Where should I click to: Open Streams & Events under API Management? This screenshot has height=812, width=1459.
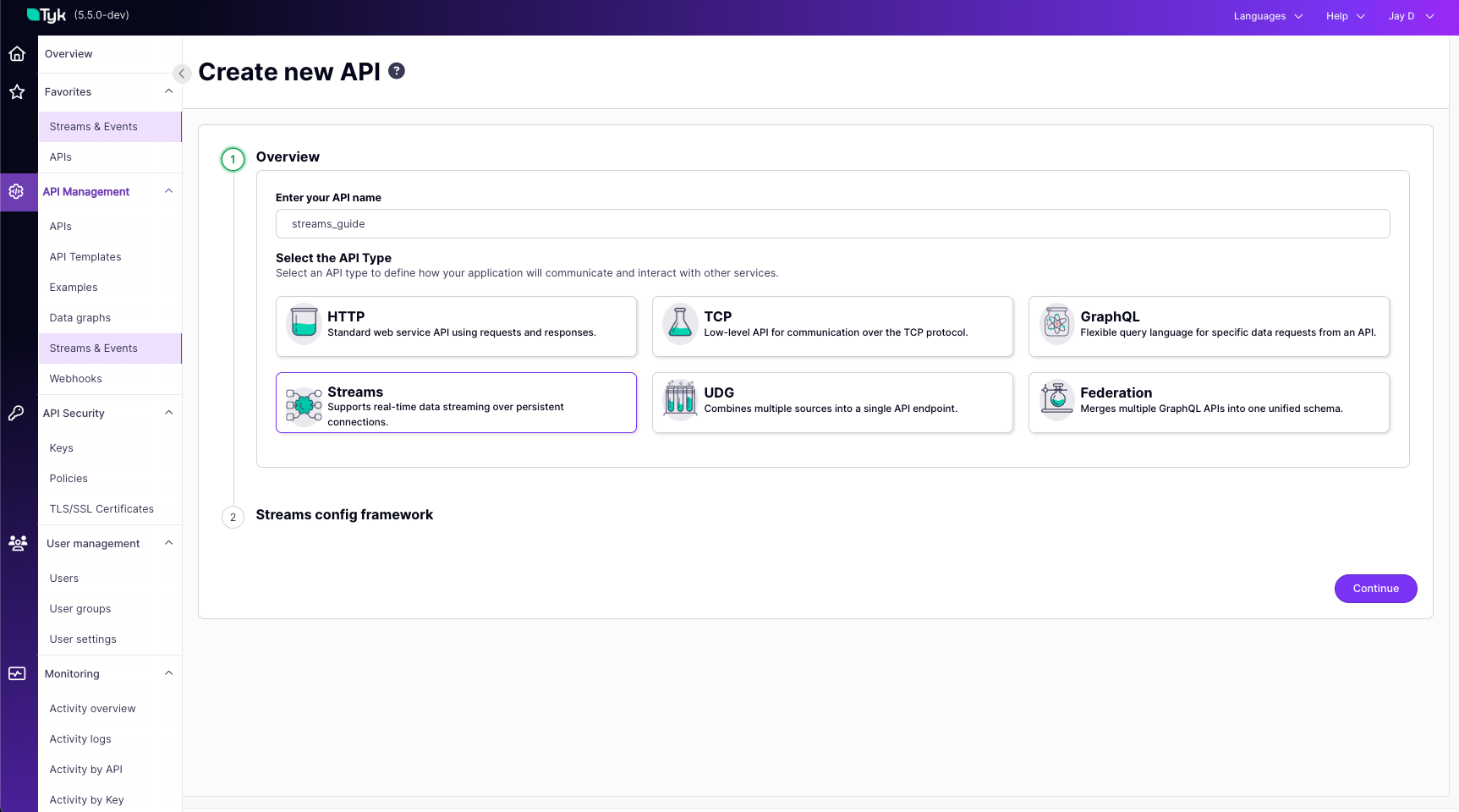[94, 348]
